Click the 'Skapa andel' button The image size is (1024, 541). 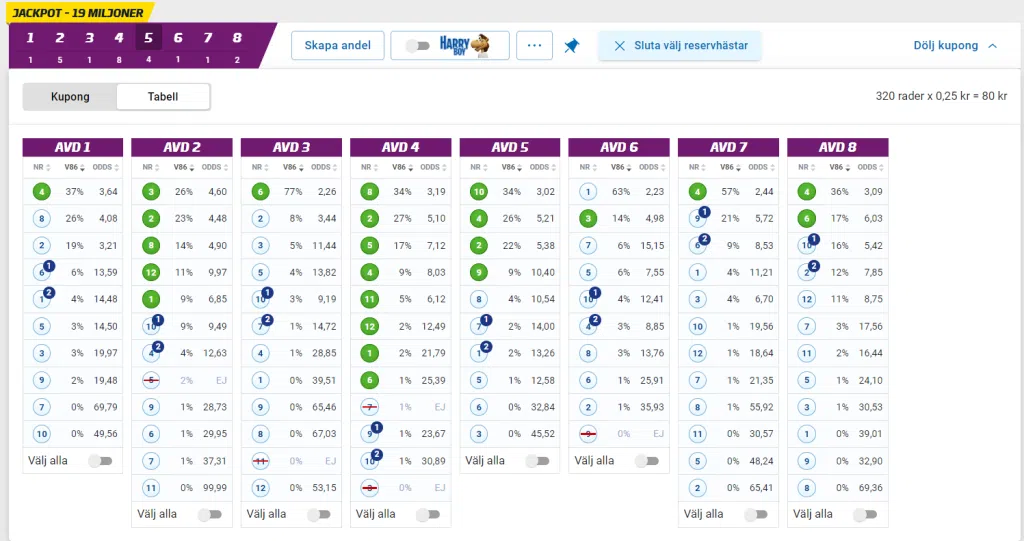point(338,46)
